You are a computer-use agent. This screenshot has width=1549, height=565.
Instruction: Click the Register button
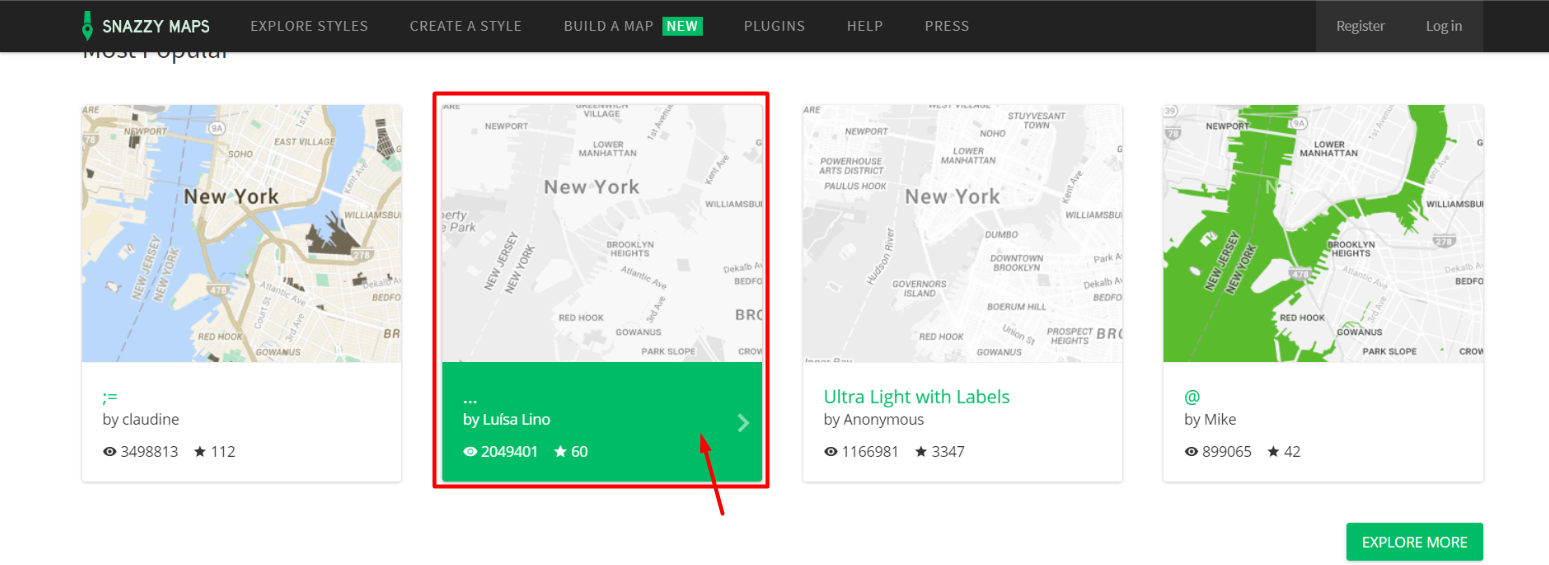coord(1360,26)
